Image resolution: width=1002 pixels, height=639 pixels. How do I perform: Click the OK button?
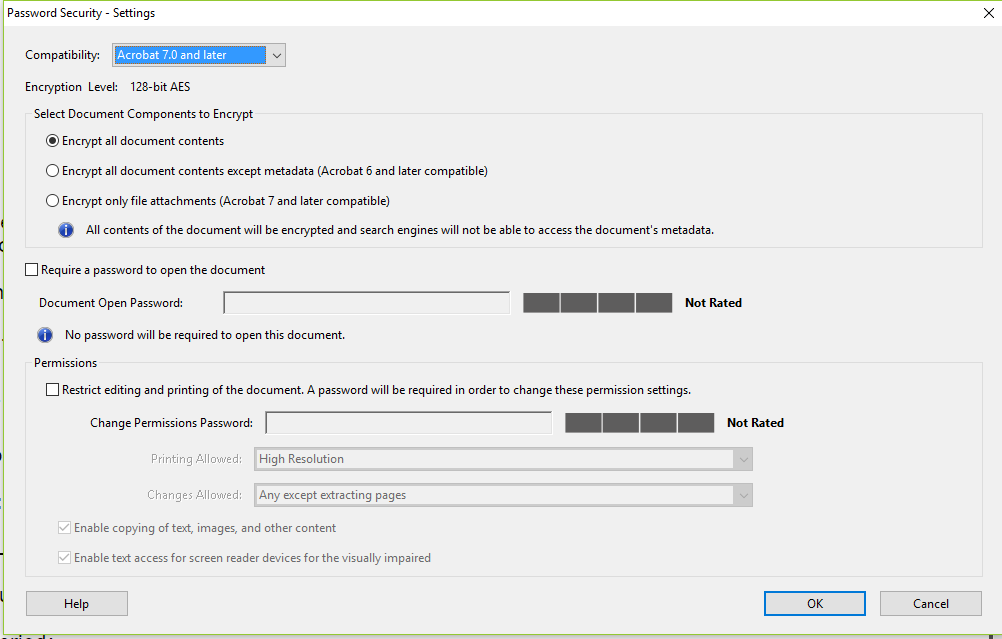(x=815, y=603)
